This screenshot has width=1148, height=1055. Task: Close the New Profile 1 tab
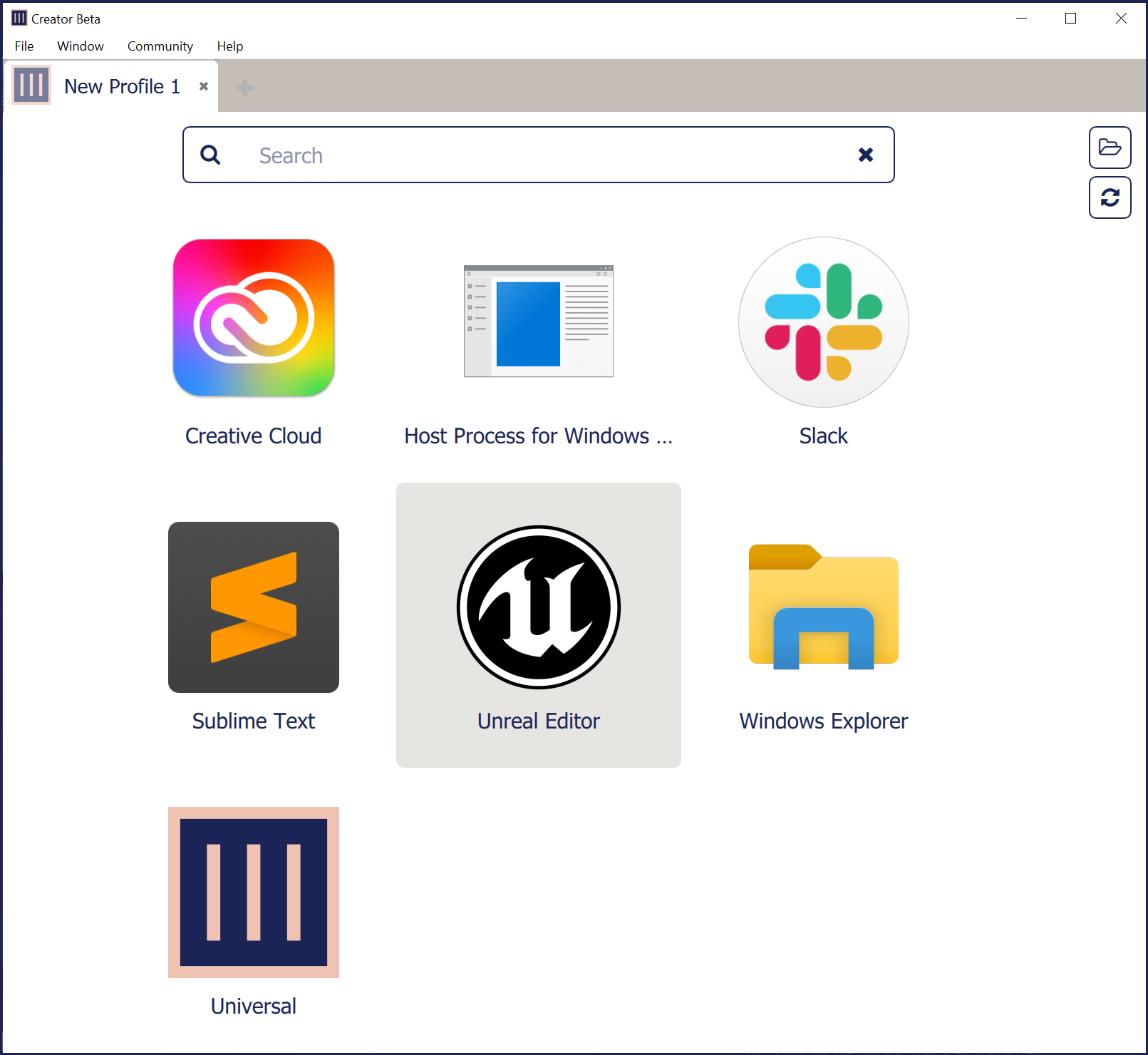pos(204,86)
